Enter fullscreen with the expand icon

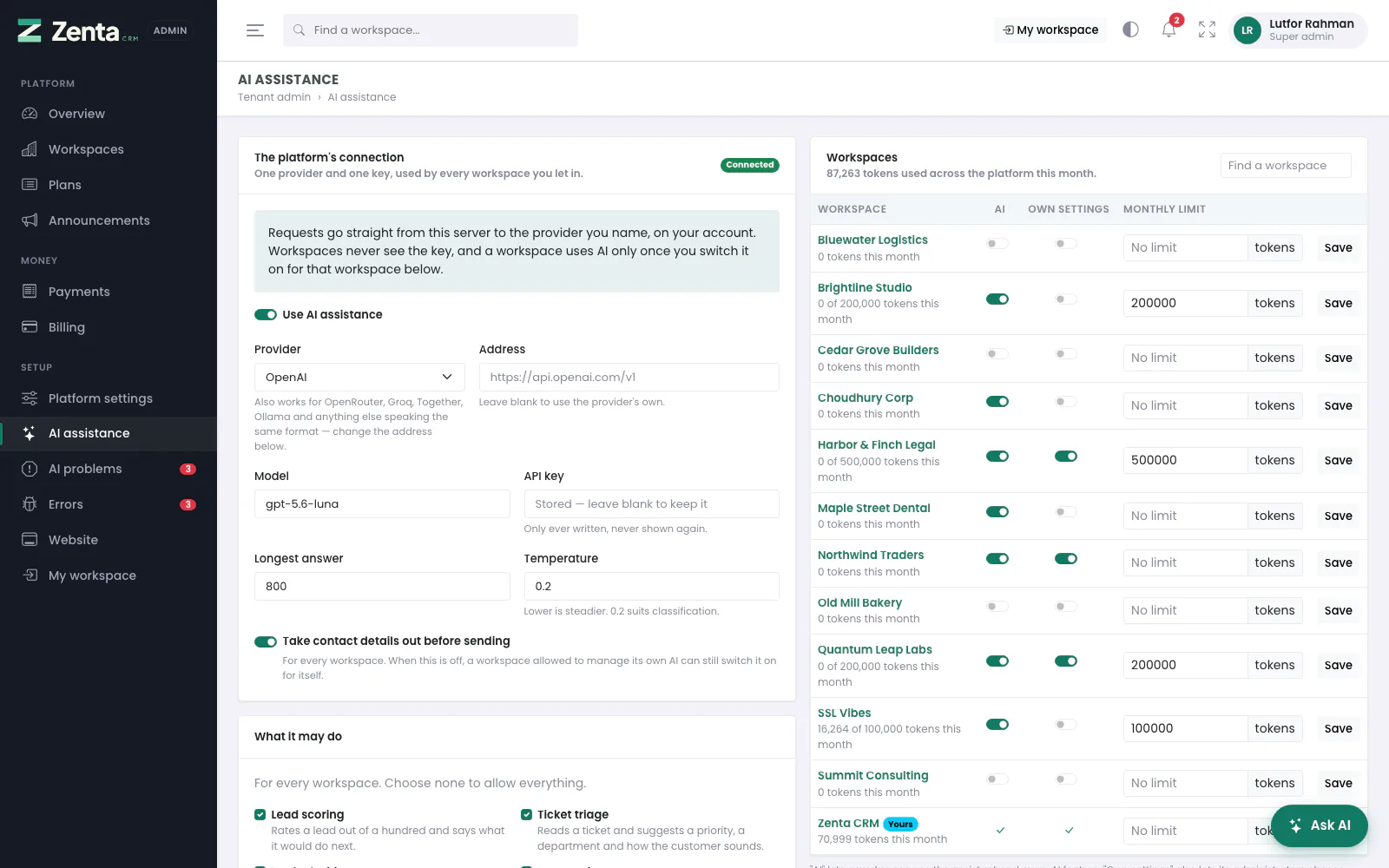(1207, 30)
